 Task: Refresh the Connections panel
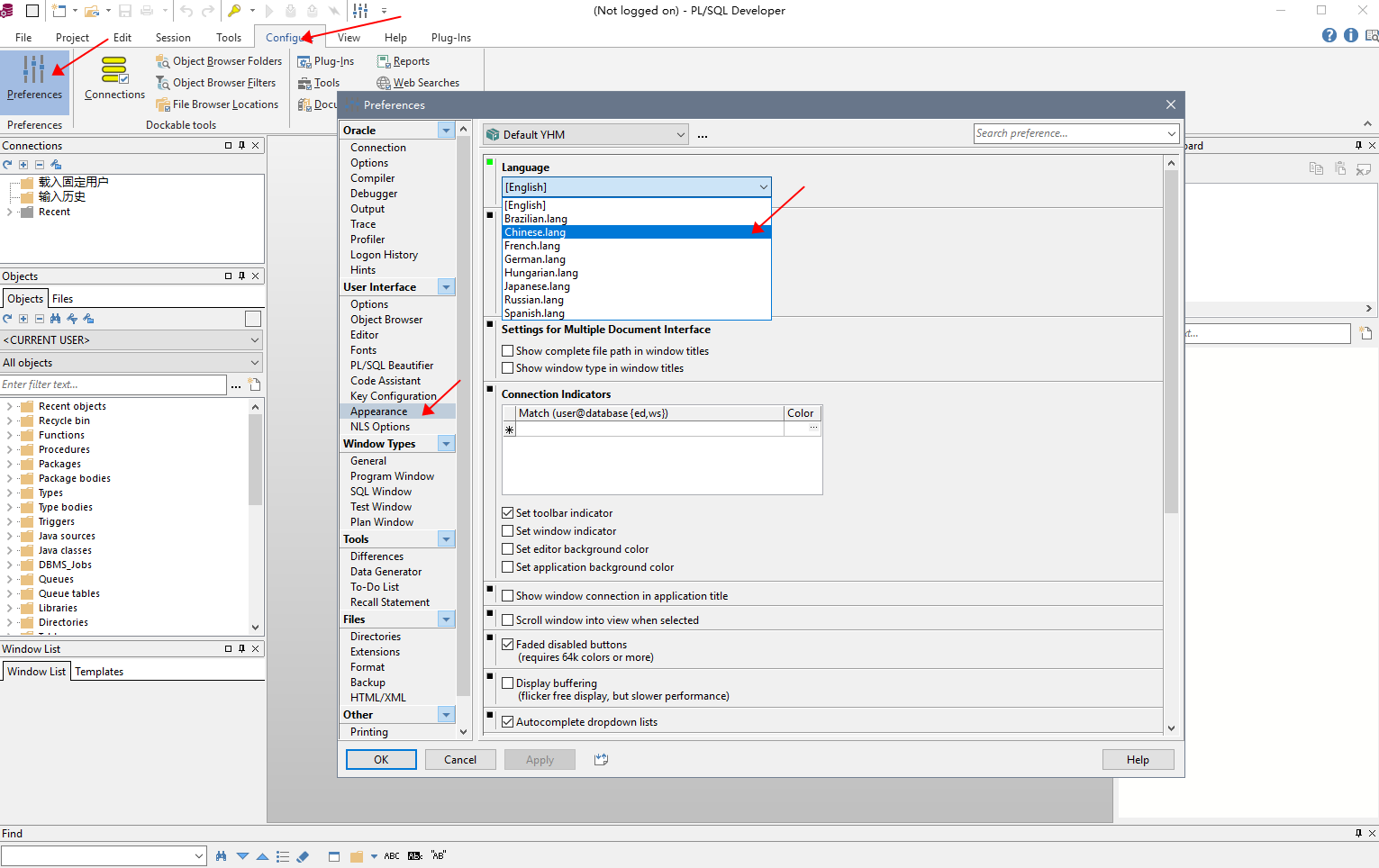[x=7, y=165]
